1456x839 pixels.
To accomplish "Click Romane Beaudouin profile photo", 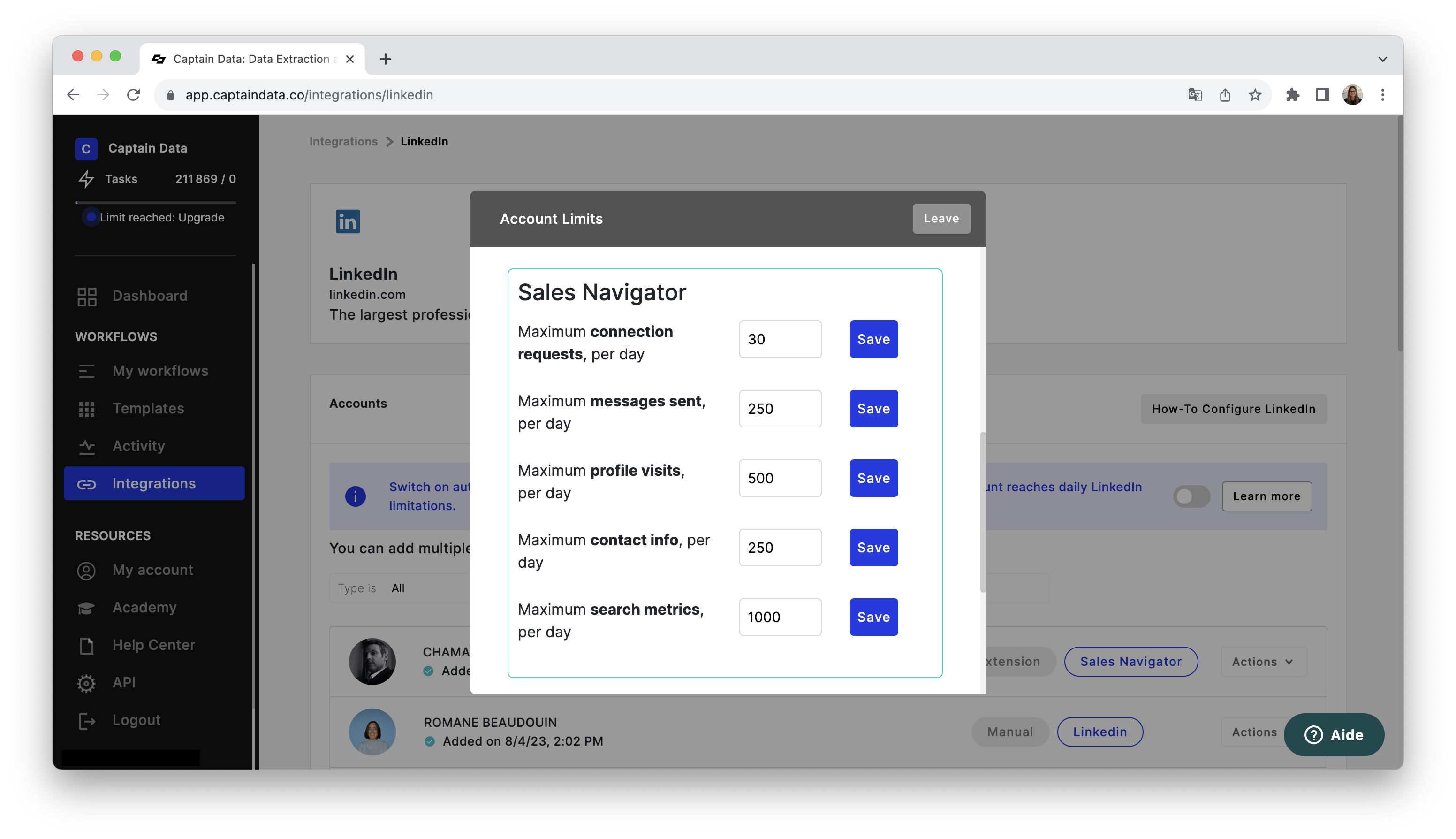I will click(x=372, y=731).
